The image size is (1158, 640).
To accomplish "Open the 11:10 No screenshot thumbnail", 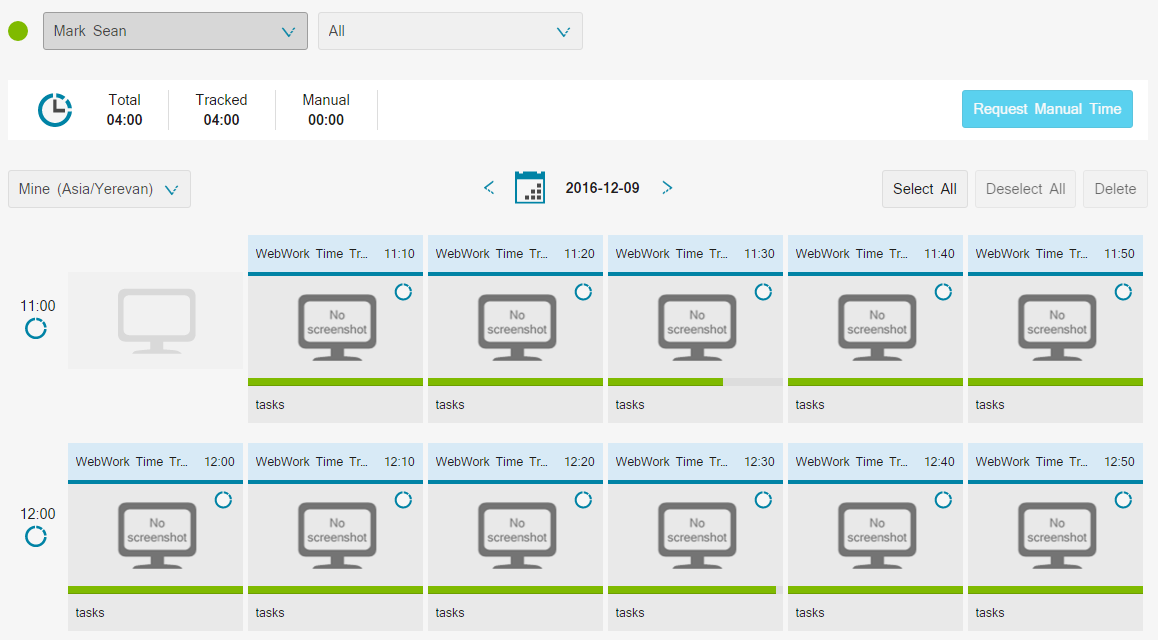I will point(337,327).
